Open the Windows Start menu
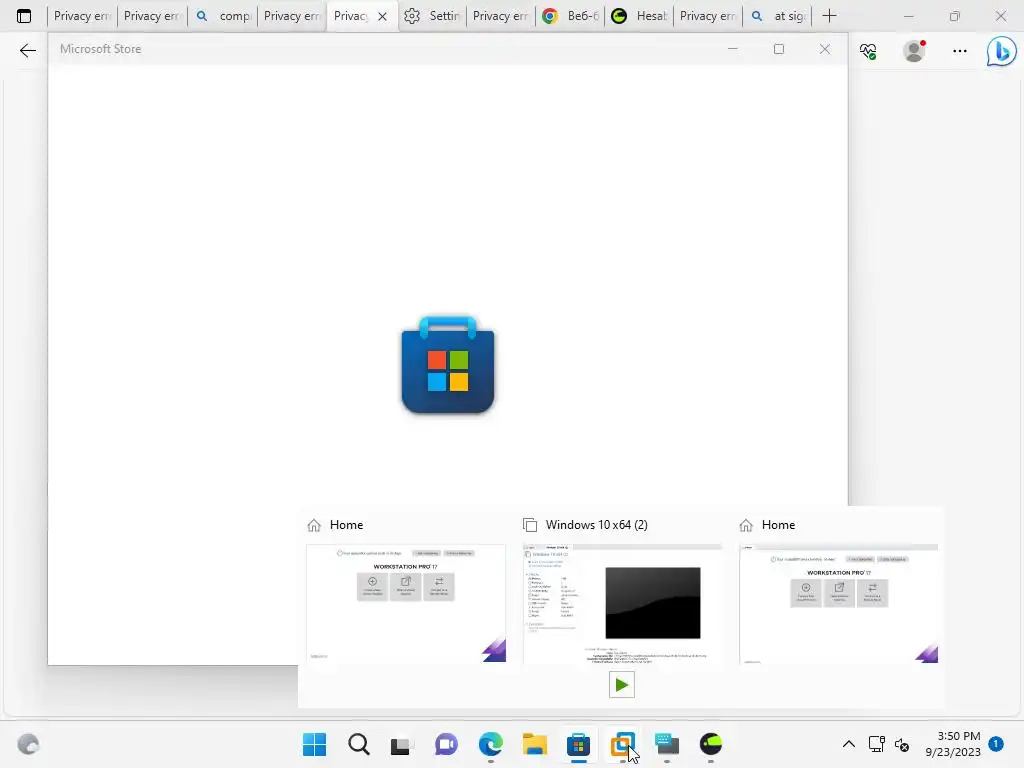 pyautogui.click(x=314, y=744)
